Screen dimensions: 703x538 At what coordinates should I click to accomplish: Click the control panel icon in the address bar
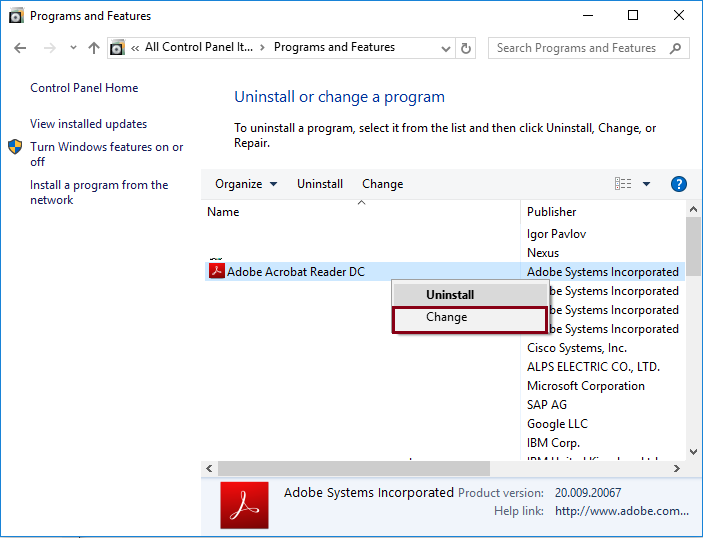pyautogui.click(x=117, y=48)
